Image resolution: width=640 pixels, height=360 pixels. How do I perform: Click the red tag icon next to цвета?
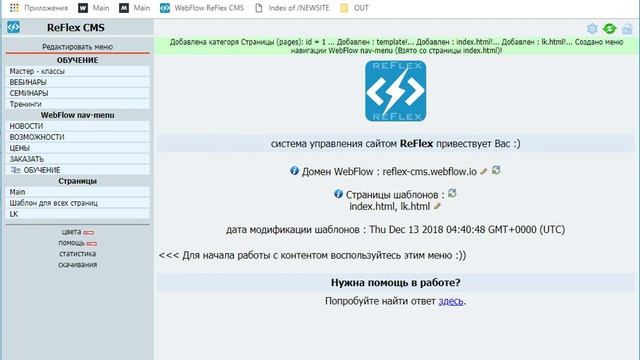[x=89, y=233]
